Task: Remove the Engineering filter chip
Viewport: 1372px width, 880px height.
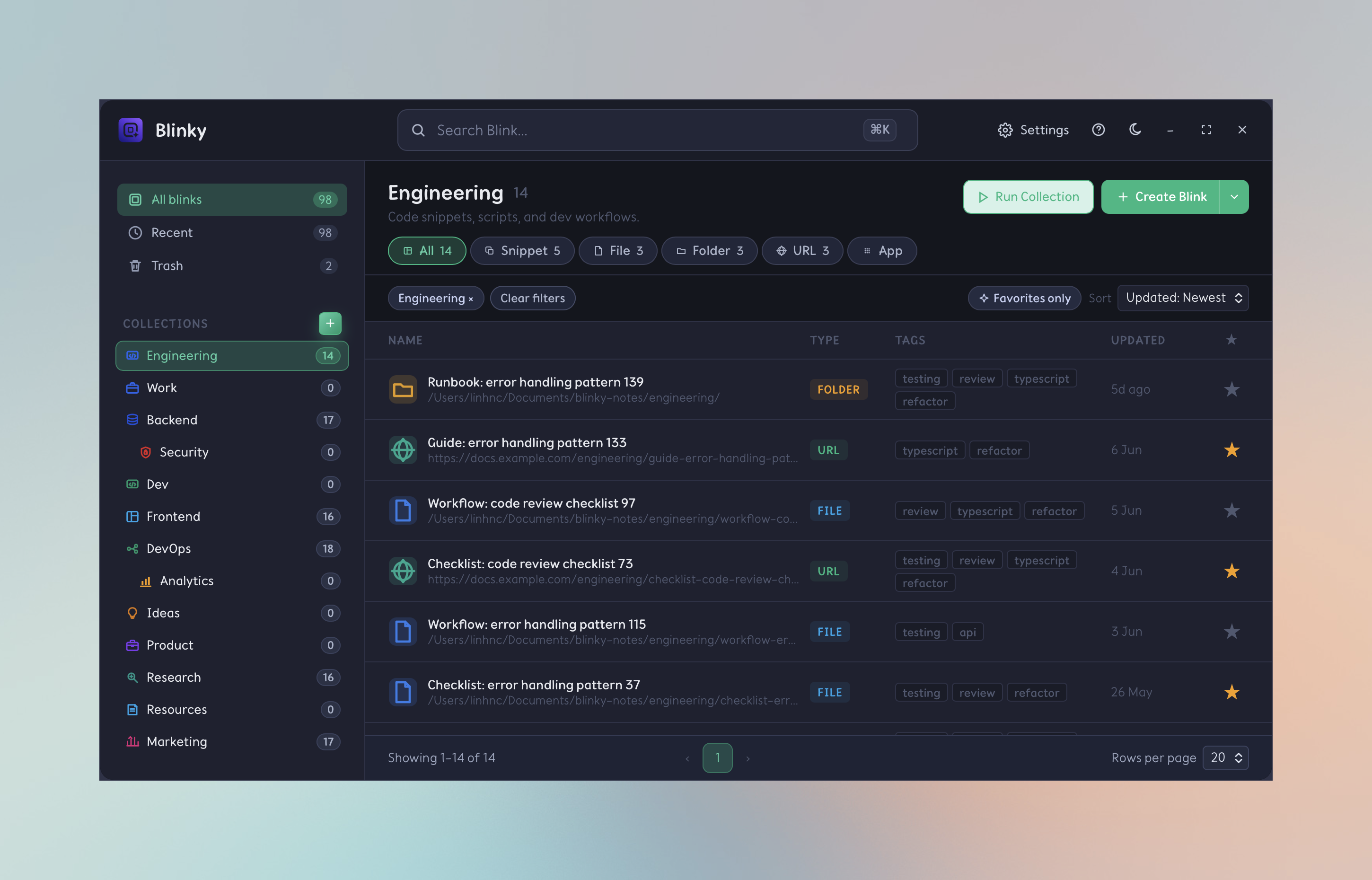Action: pos(471,299)
